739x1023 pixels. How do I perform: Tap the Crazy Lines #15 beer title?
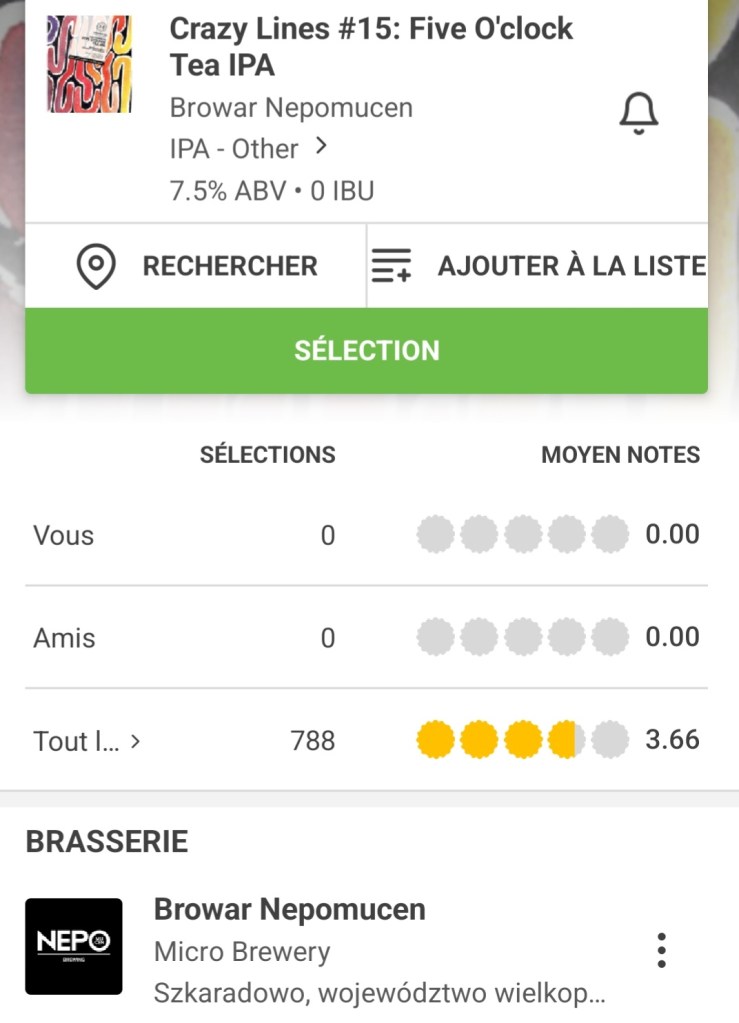(371, 46)
